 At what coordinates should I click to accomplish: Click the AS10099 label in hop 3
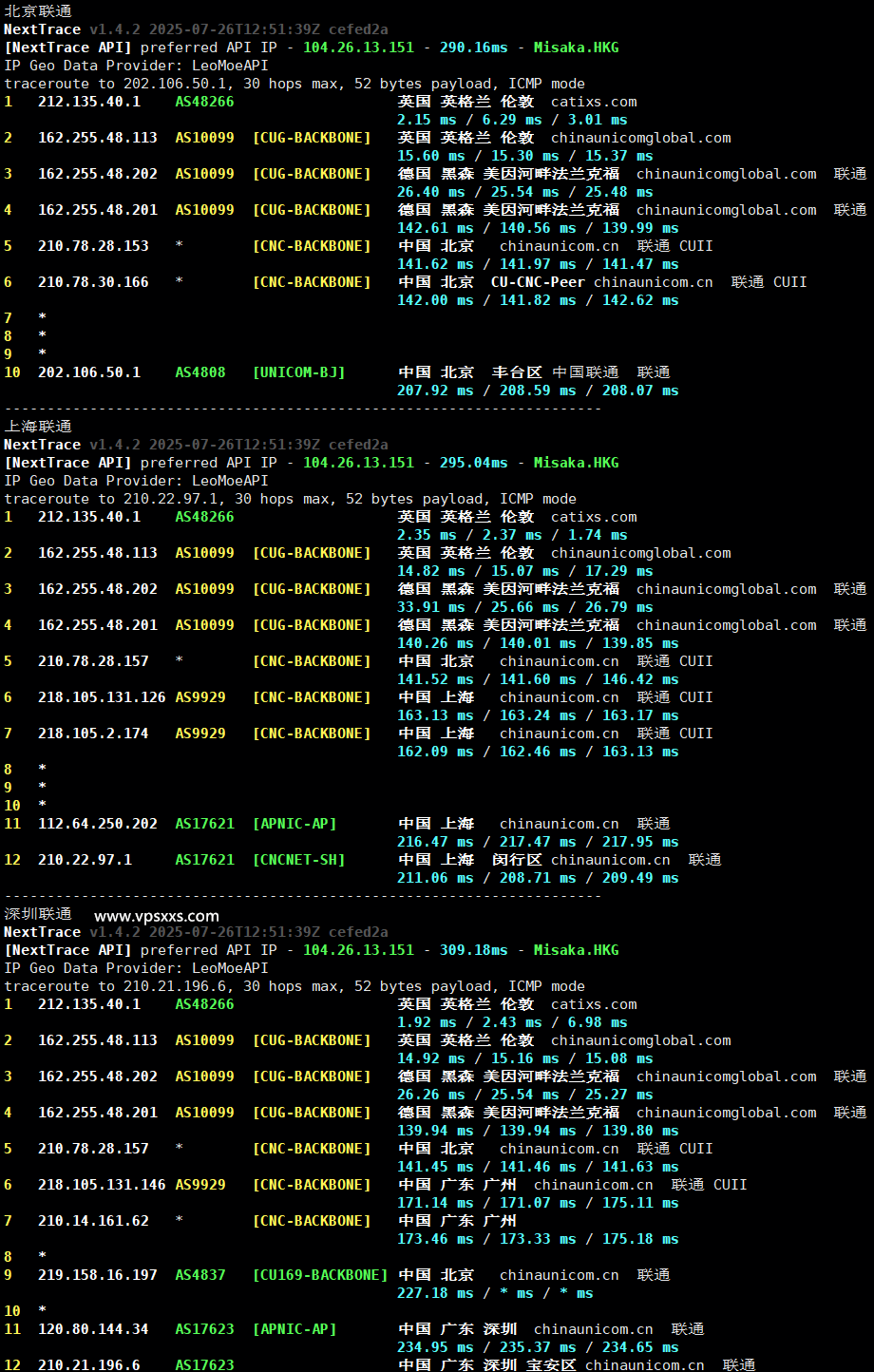[x=204, y=174]
